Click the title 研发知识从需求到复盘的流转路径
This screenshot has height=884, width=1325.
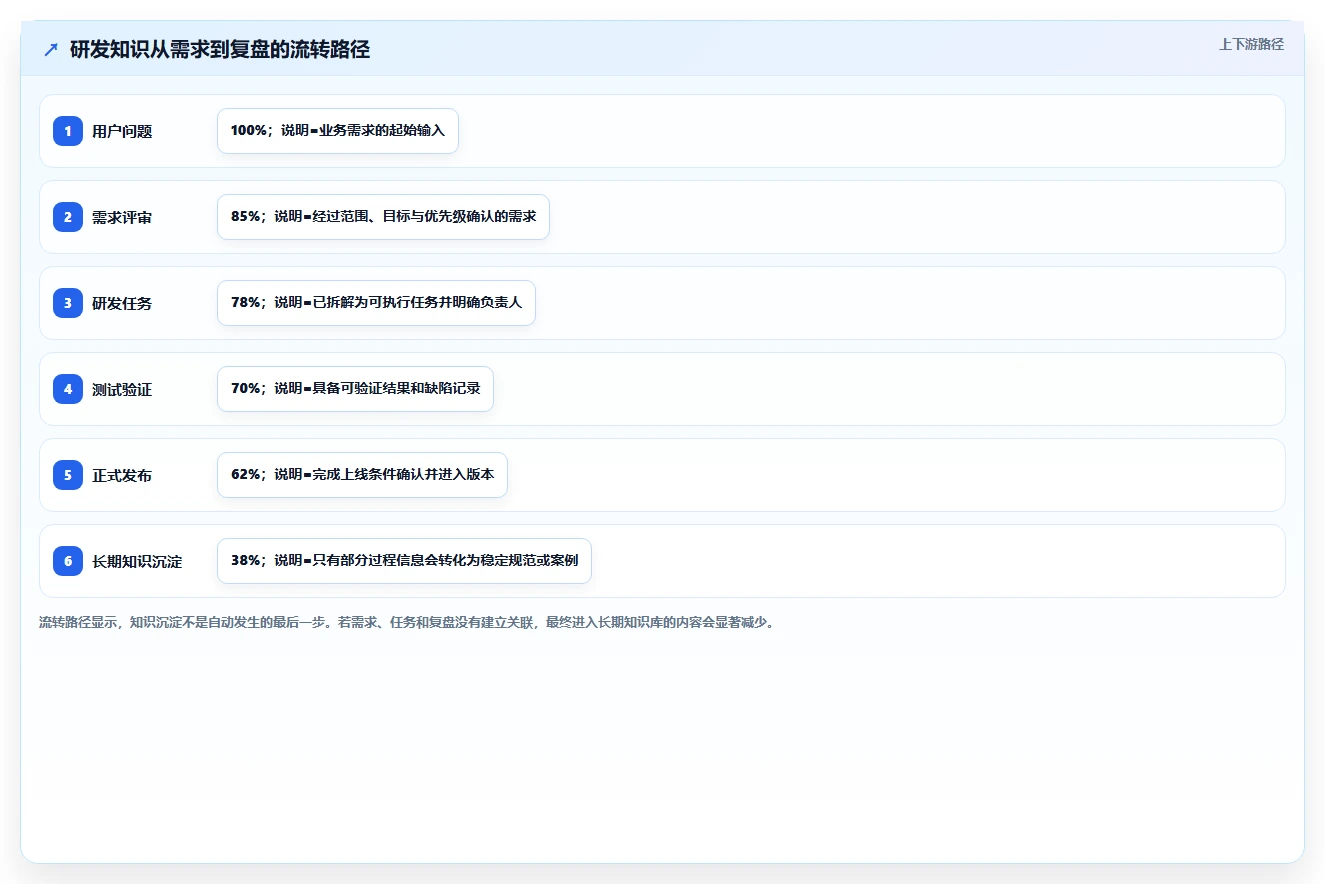tap(220, 50)
